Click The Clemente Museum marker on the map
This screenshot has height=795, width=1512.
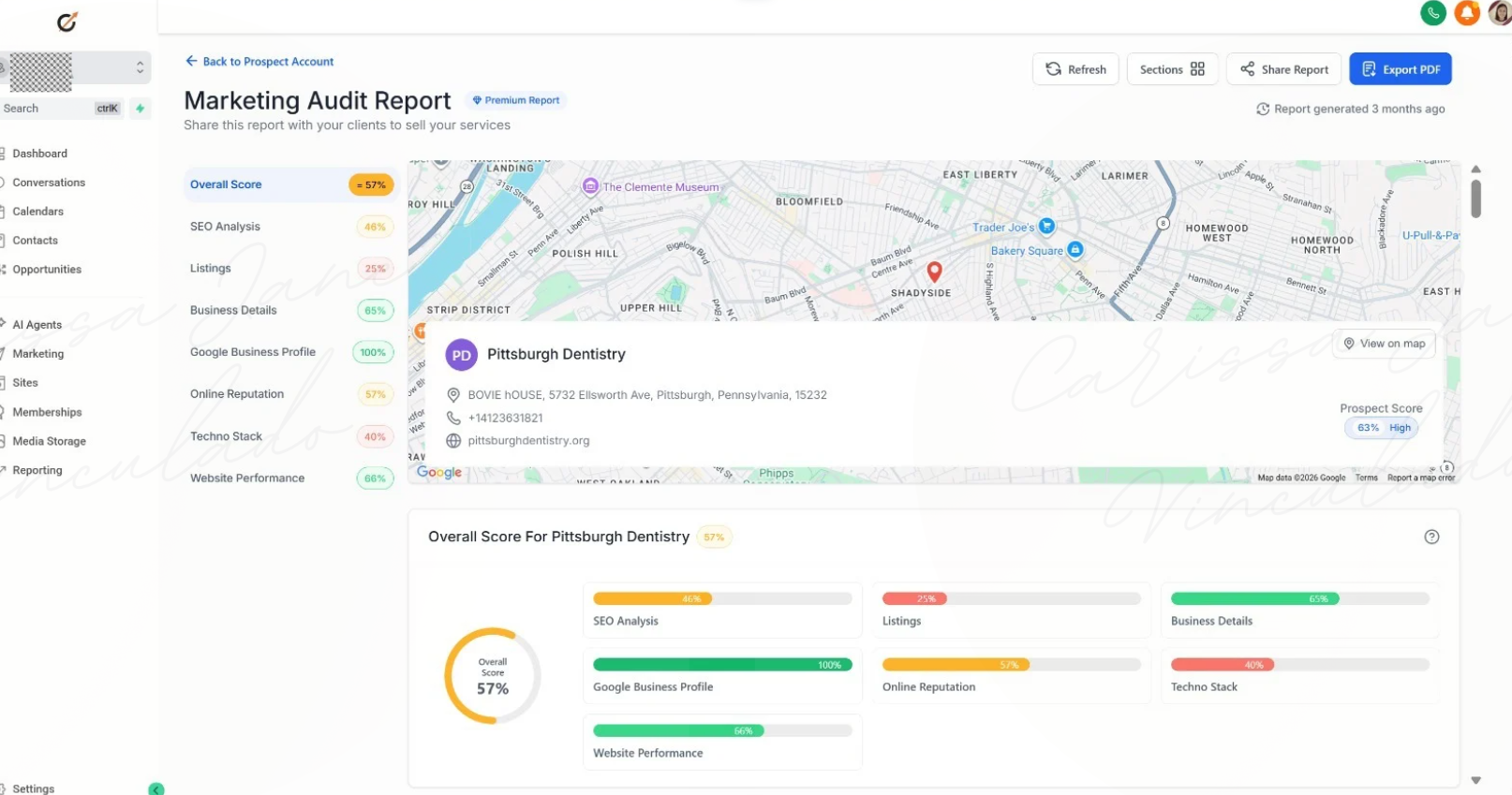(x=590, y=186)
